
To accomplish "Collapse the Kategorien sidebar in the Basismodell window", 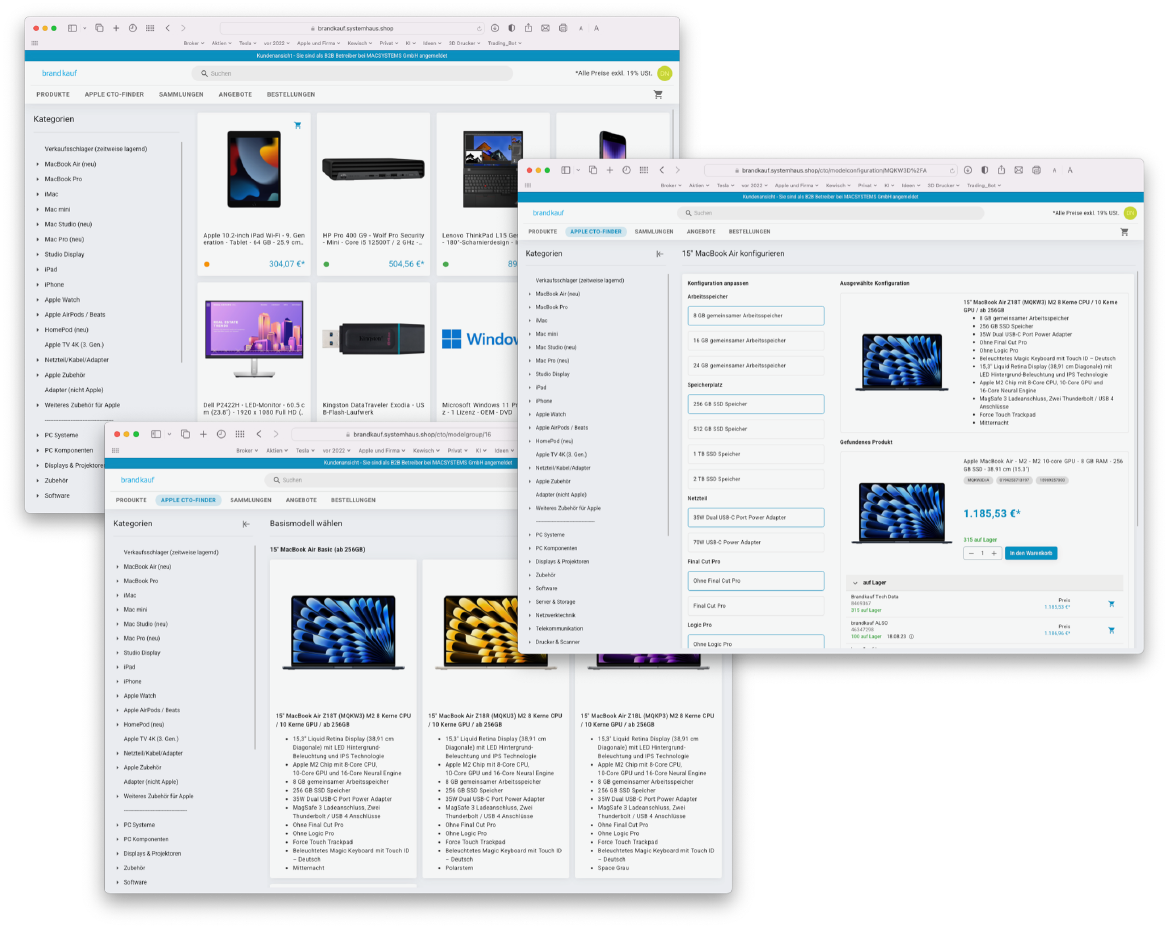I will 246,524.
